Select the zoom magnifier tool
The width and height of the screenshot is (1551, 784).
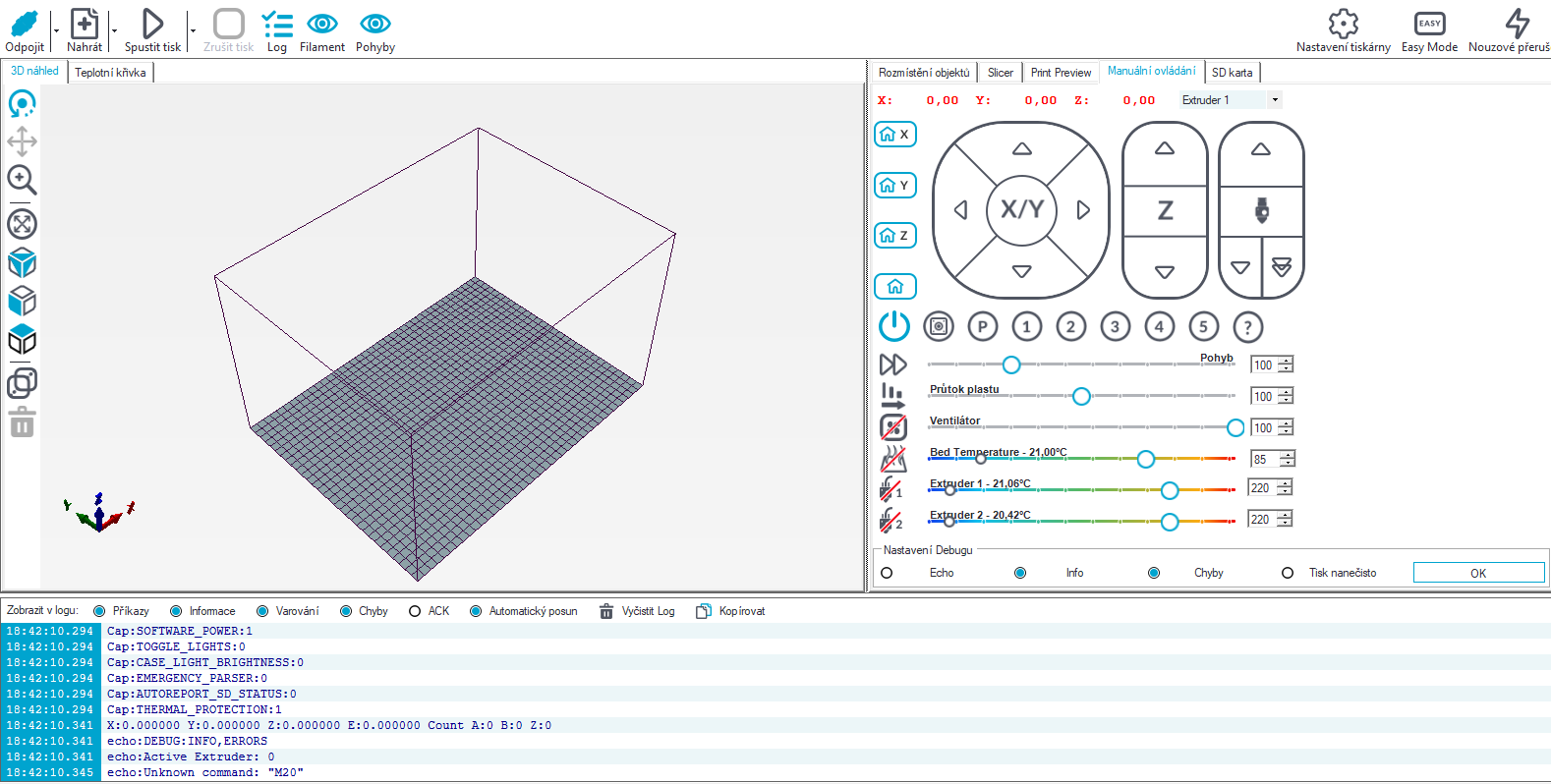tap(22, 180)
